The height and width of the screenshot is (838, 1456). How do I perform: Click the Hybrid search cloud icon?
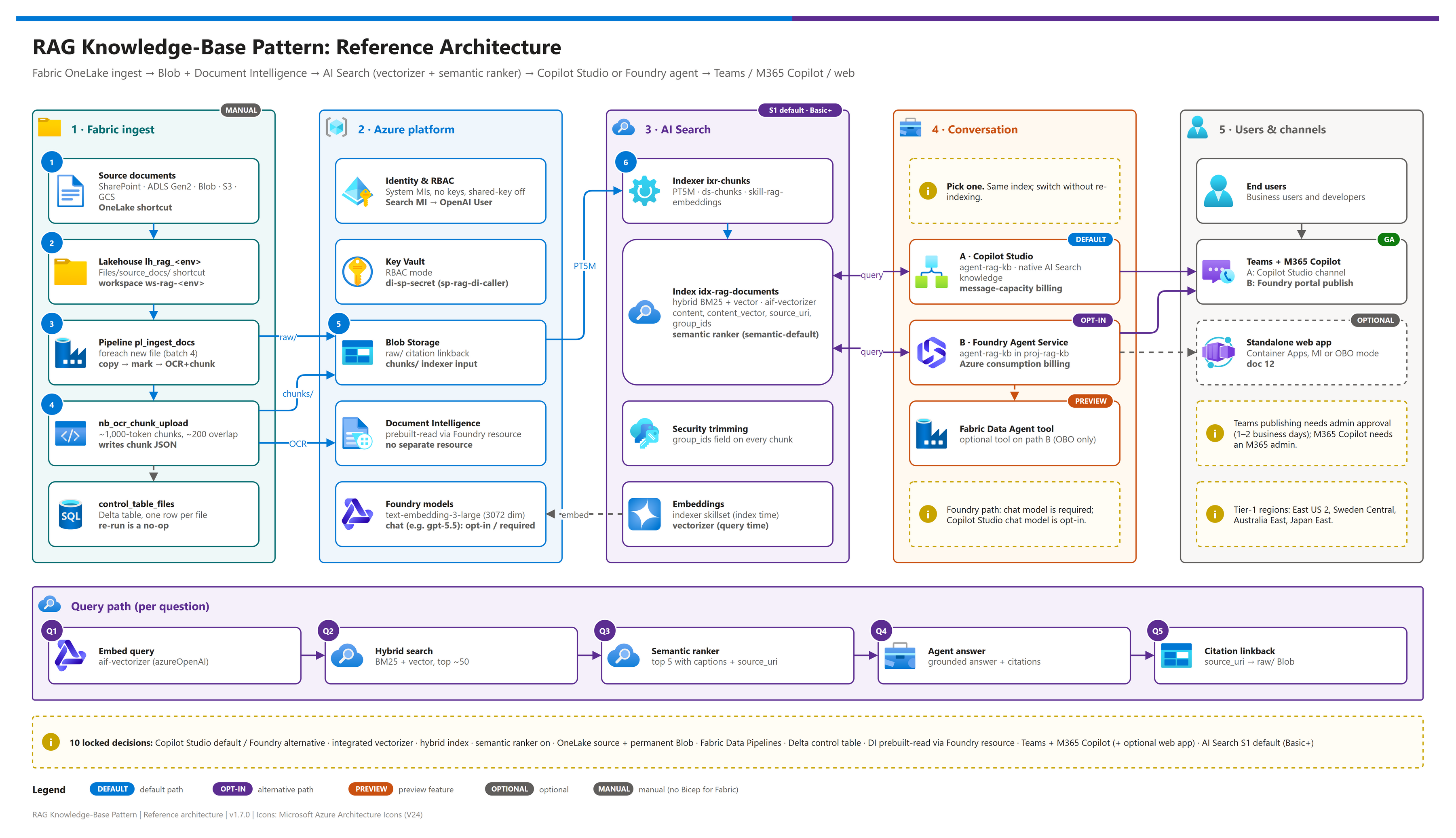pyautogui.click(x=347, y=655)
